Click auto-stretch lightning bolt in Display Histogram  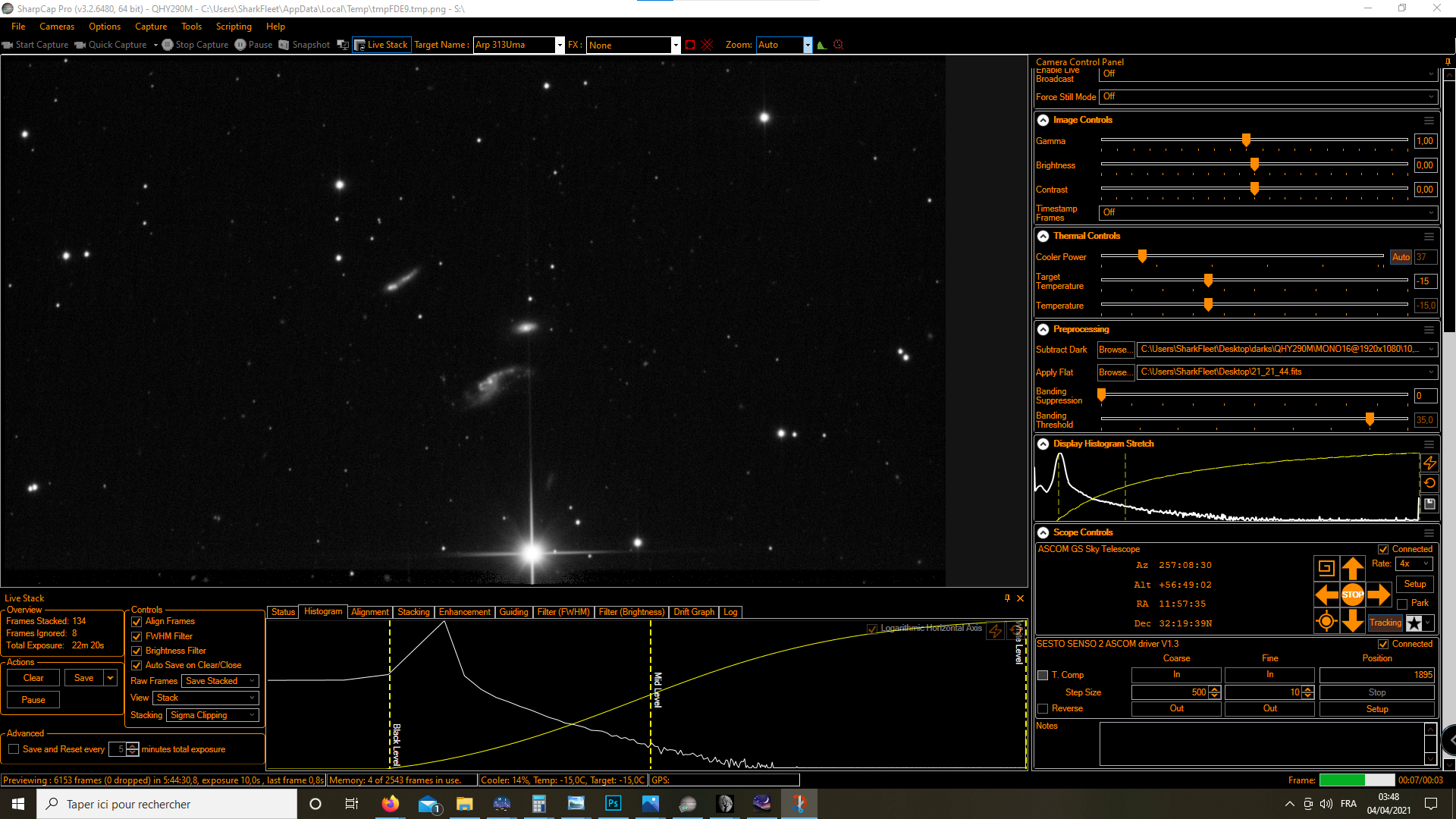coord(1429,463)
